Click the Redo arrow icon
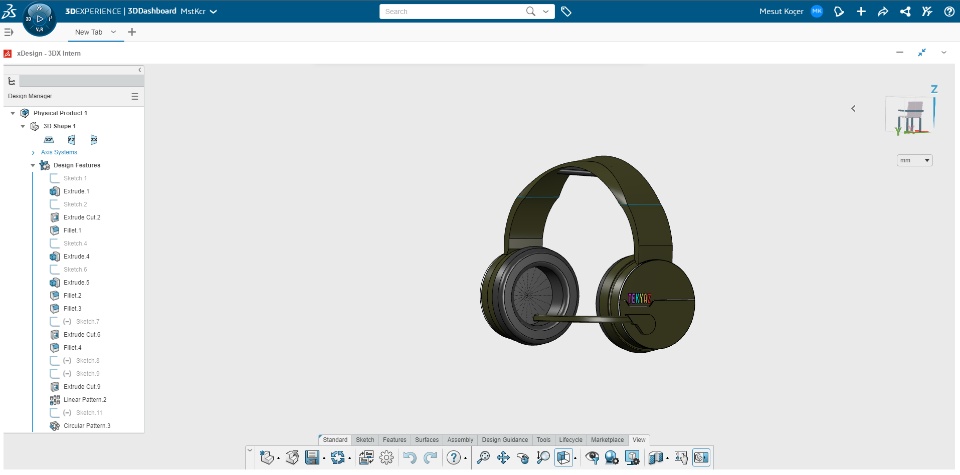Image resolution: width=960 pixels, height=475 pixels. (x=430, y=457)
